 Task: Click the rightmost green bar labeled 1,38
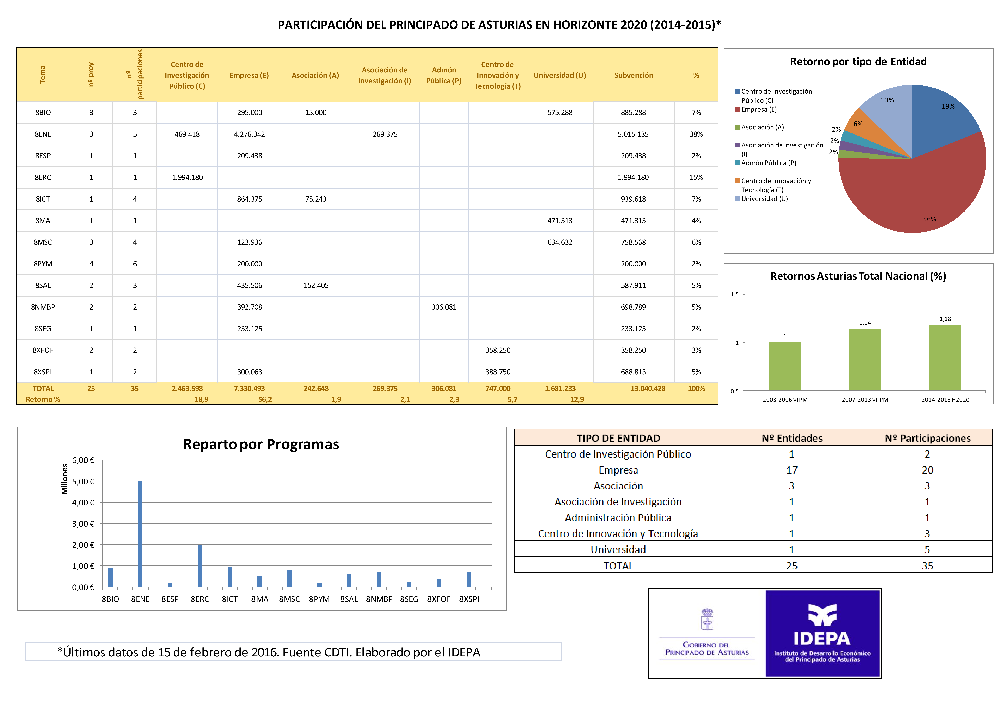coord(945,358)
